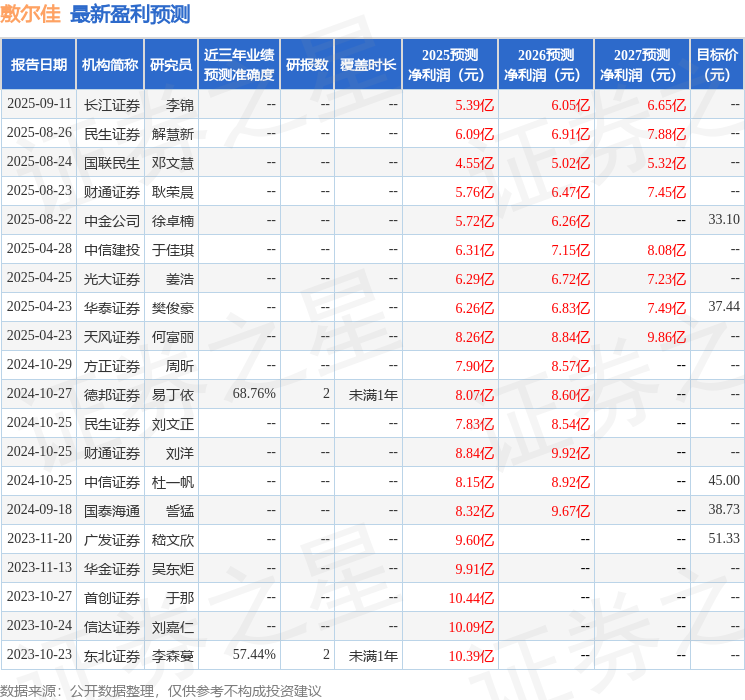Select the 华金证券 institution cell
Screen dimensions: 745x700
tap(112, 569)
